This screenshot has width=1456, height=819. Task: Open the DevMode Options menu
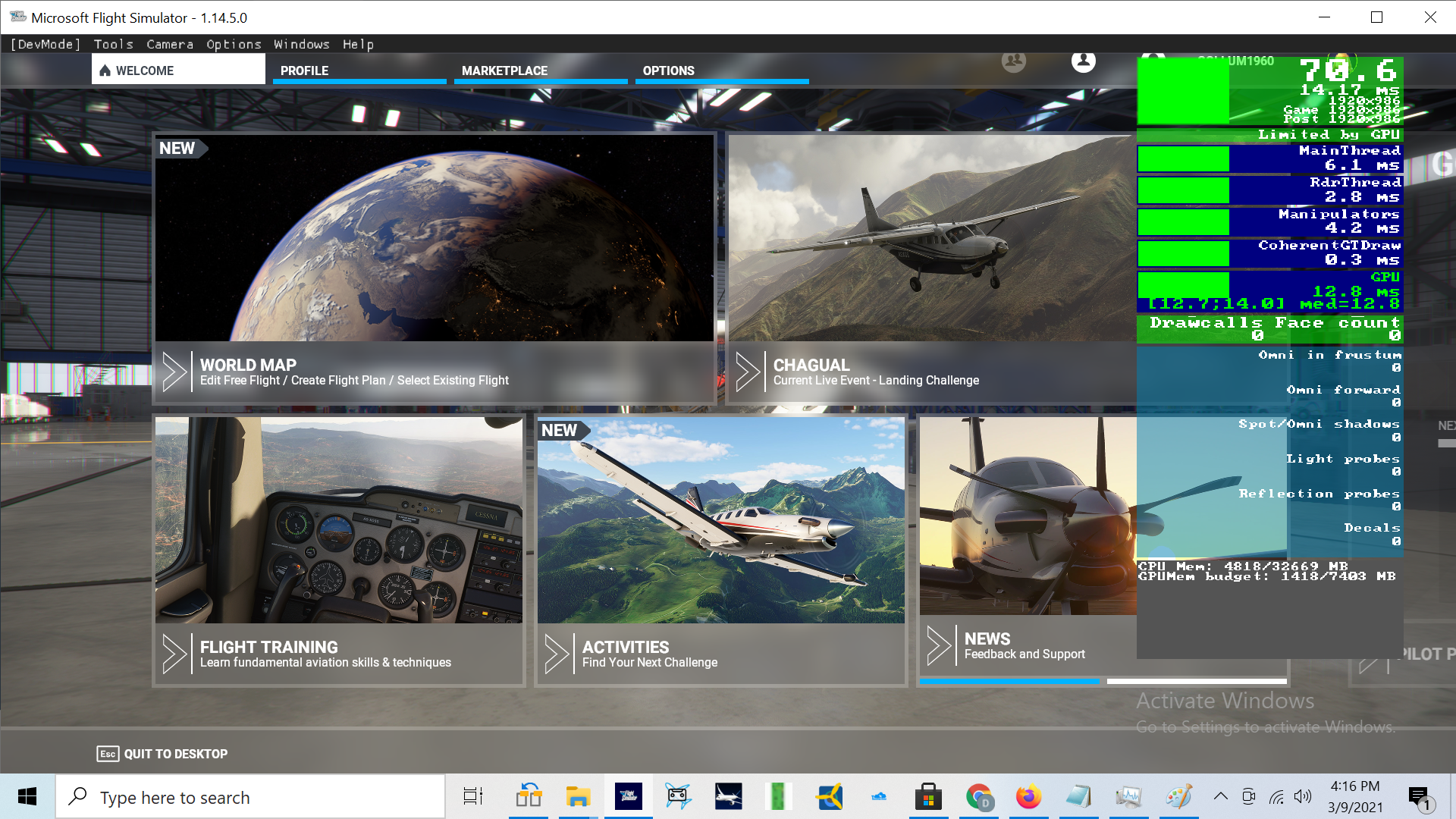click(234, 44)
